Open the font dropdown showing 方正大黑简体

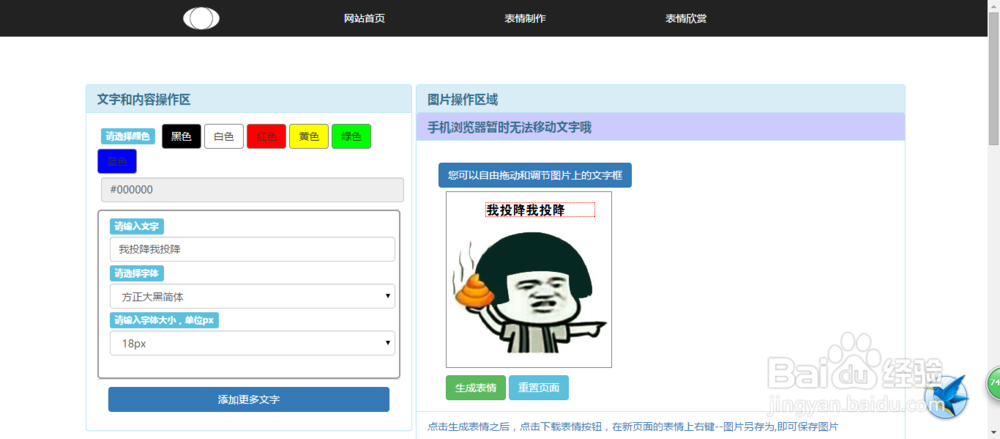coord(253,296)
